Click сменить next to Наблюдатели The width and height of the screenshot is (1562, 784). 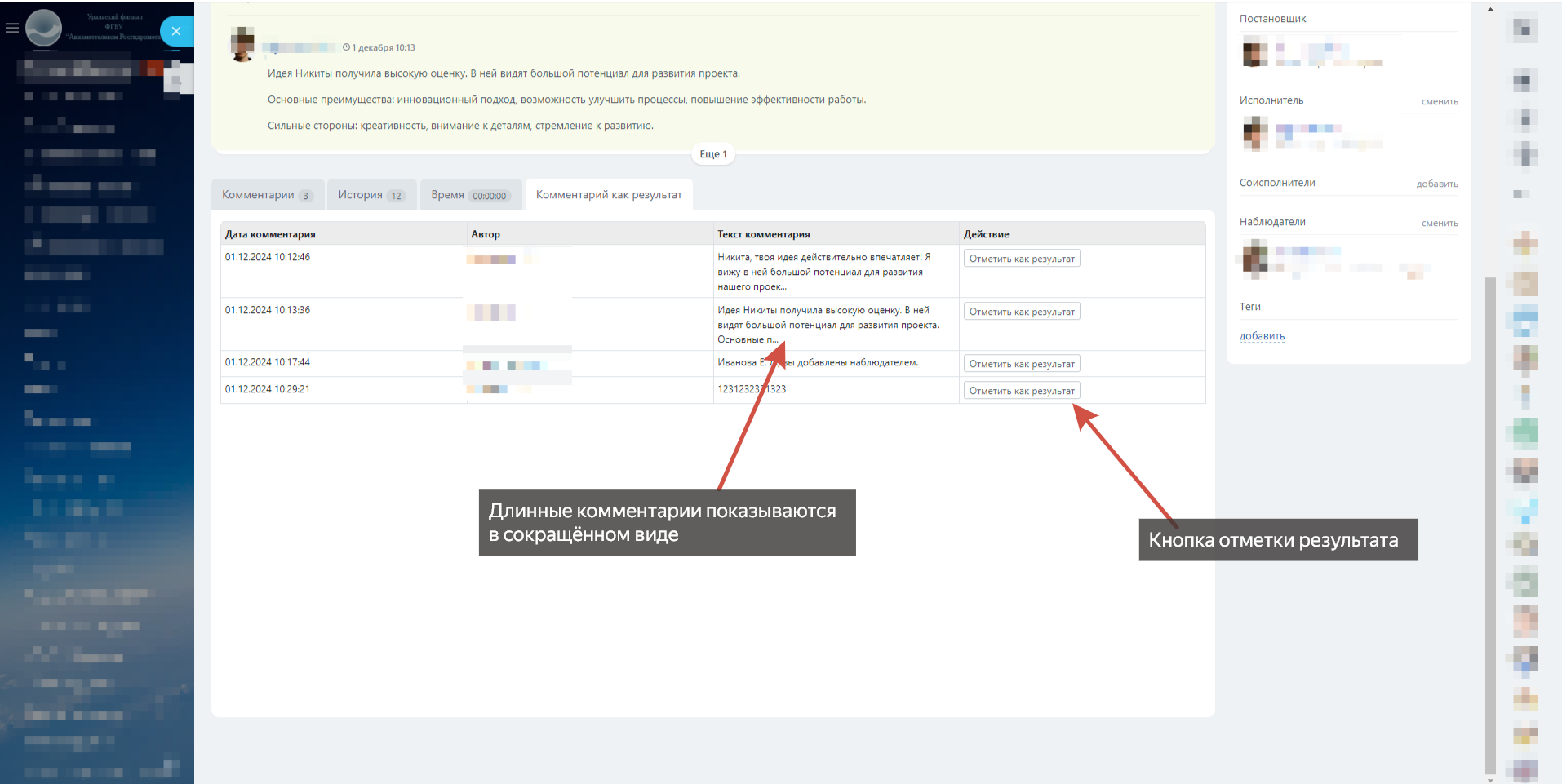click(1439, 224)
